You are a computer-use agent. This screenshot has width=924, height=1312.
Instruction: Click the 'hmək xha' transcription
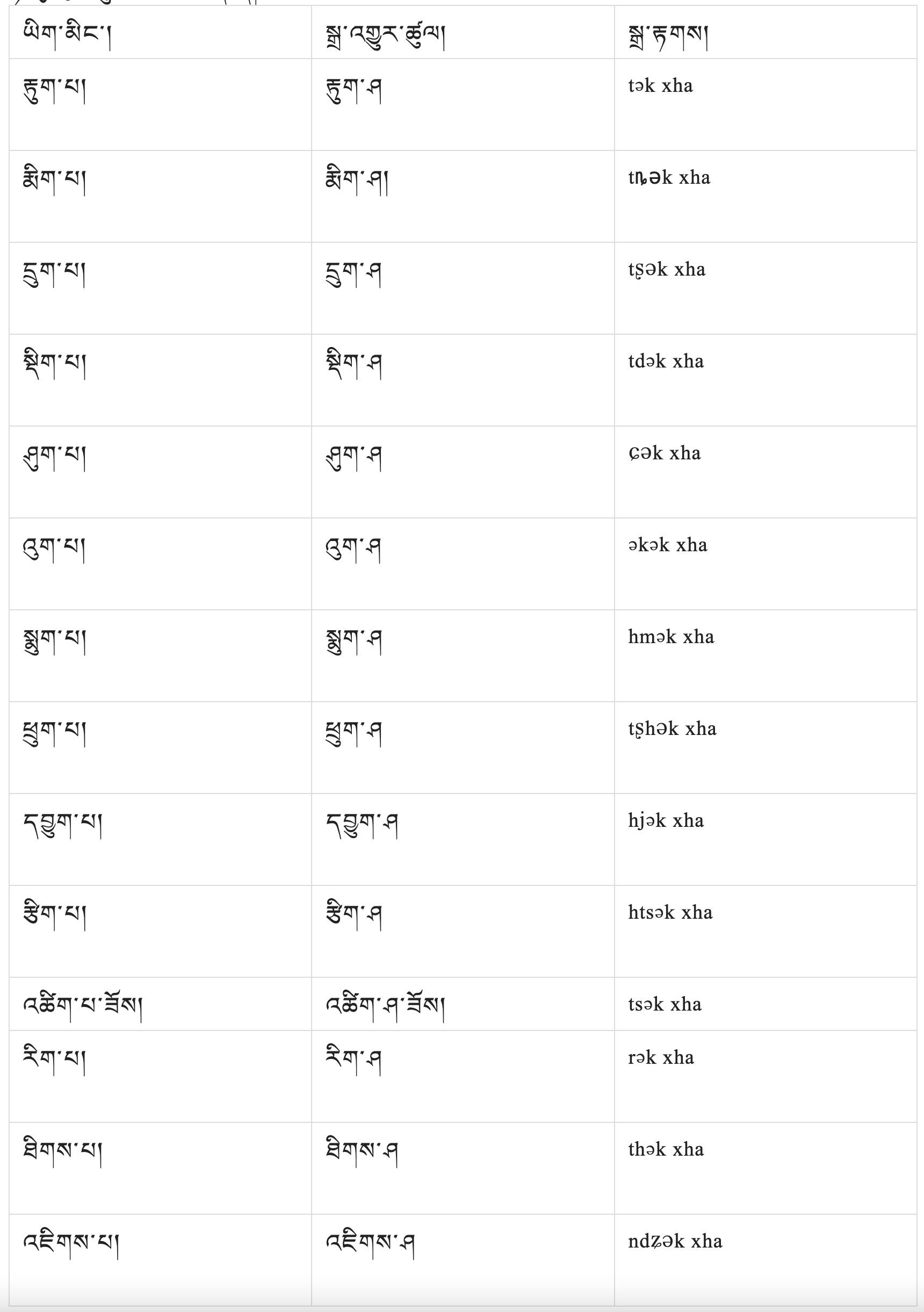[x=671, y=637]
